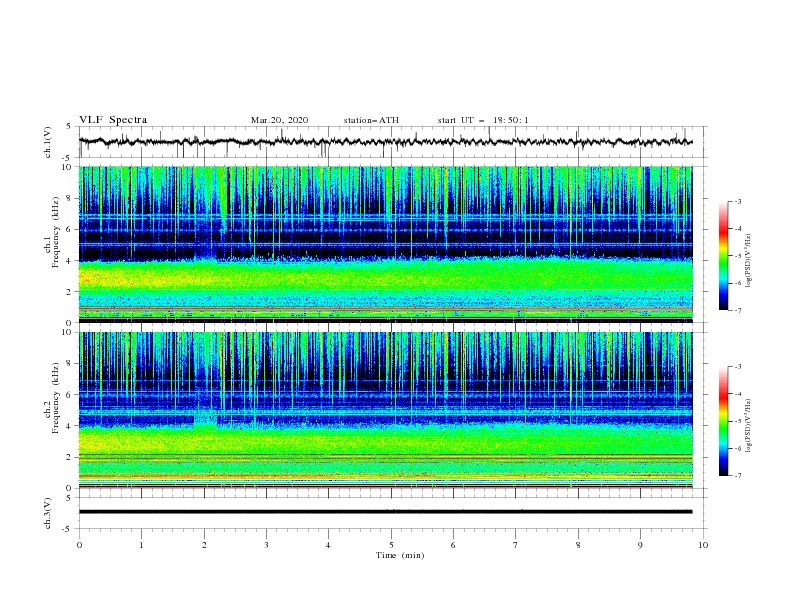
Task: Click the "start UT = 18:50: 1" header text
Action: (483, 120)
